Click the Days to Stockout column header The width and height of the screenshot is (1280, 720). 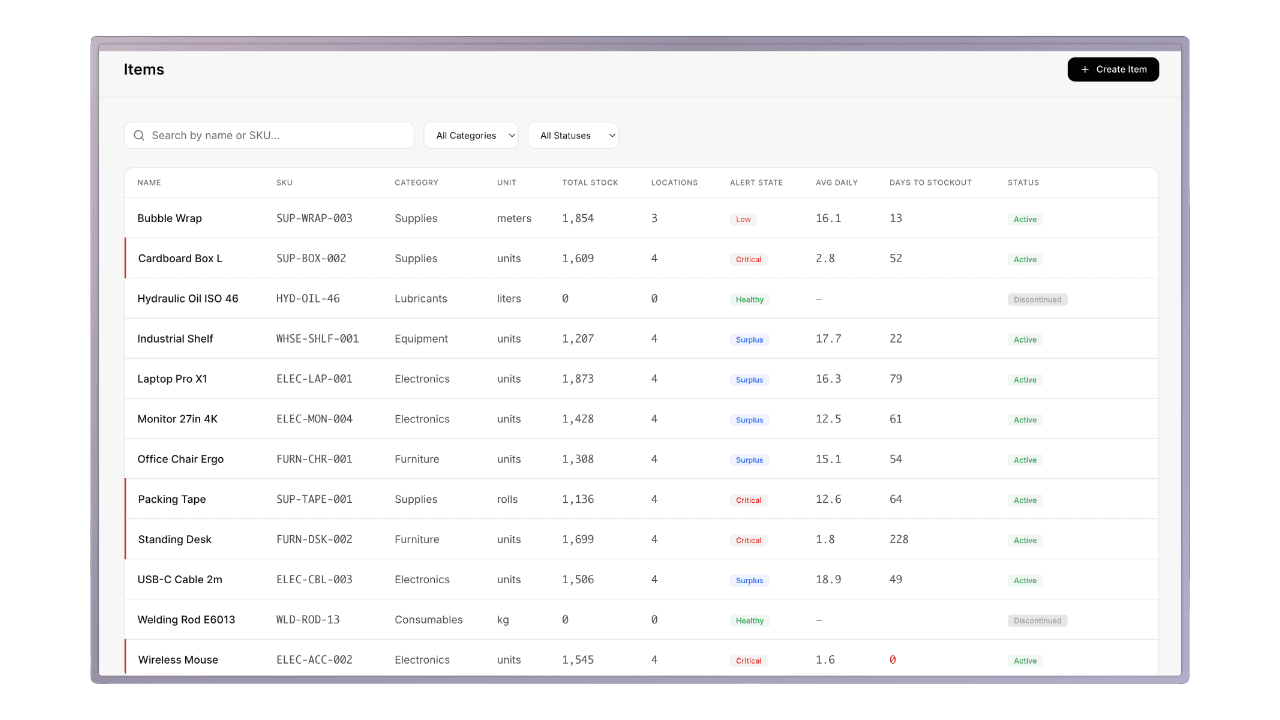click(930, 183)
